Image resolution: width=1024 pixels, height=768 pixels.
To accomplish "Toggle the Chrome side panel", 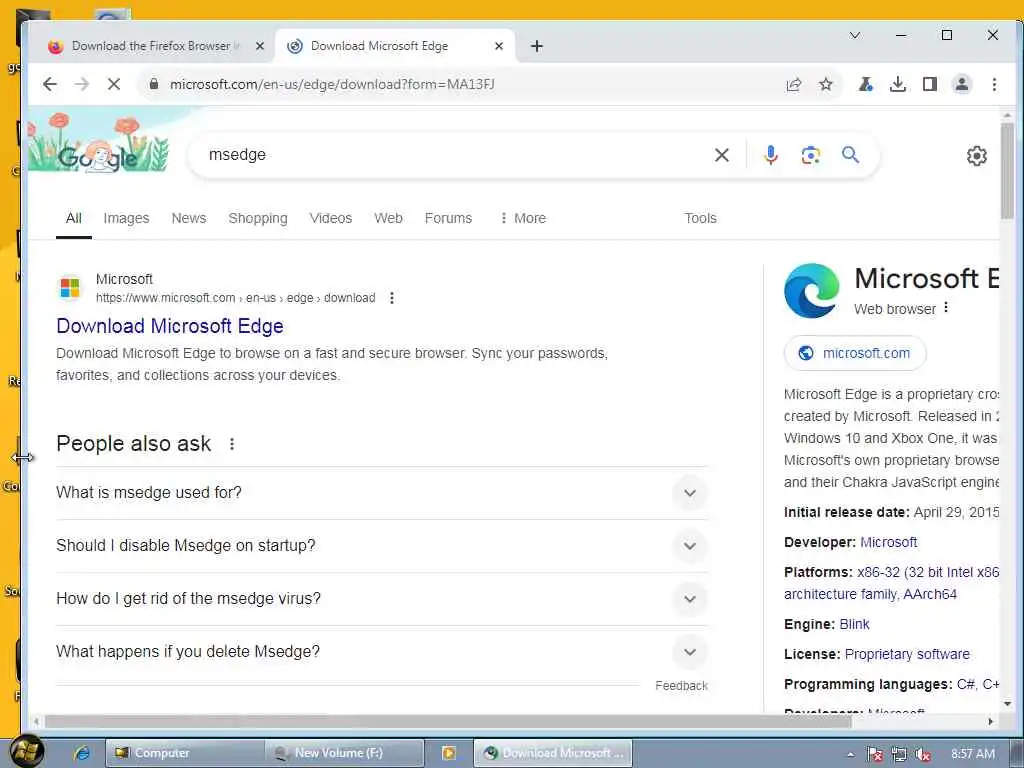I will tap(930, 84).
